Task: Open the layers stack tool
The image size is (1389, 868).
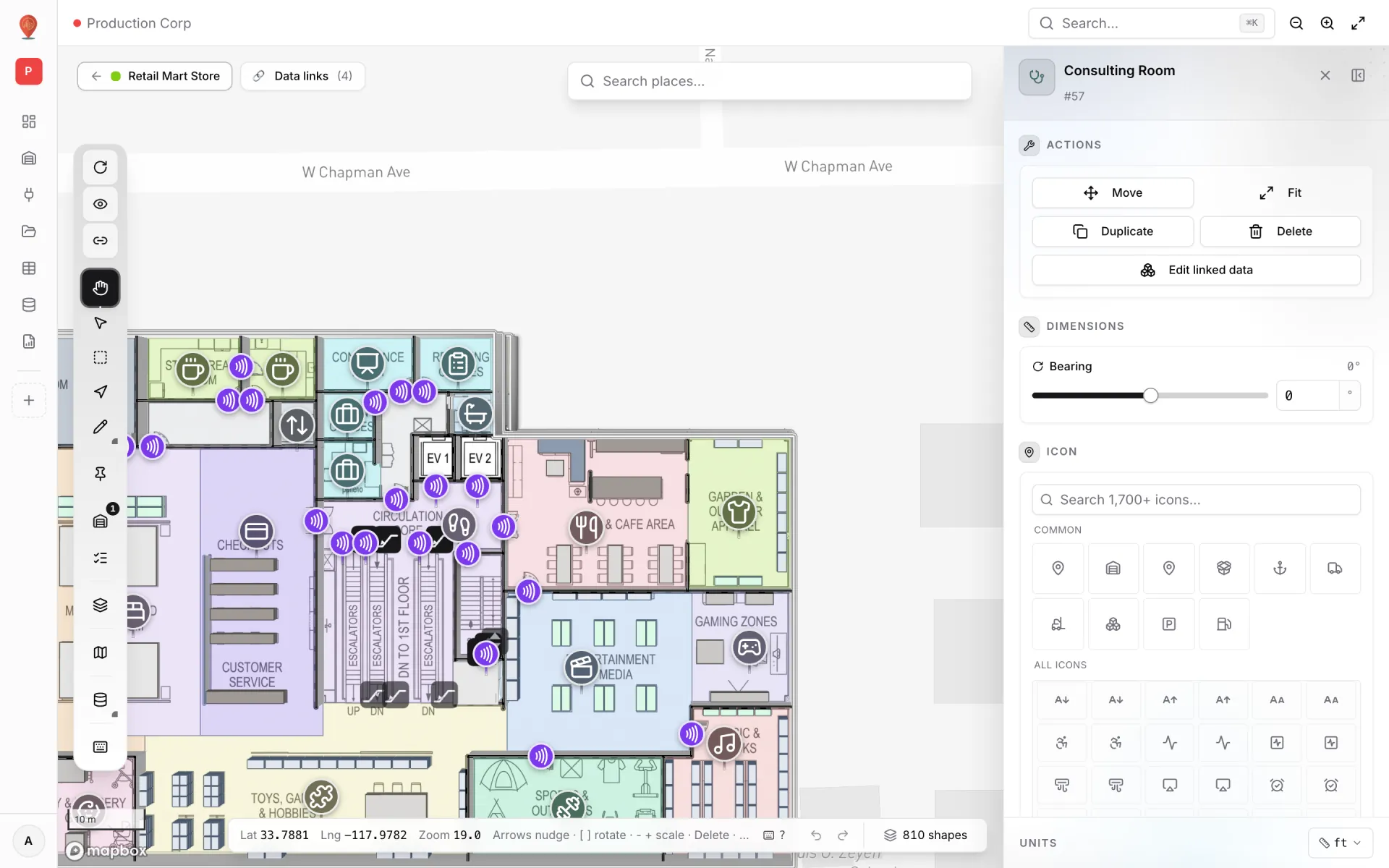Action: click(x=101, y=605)
